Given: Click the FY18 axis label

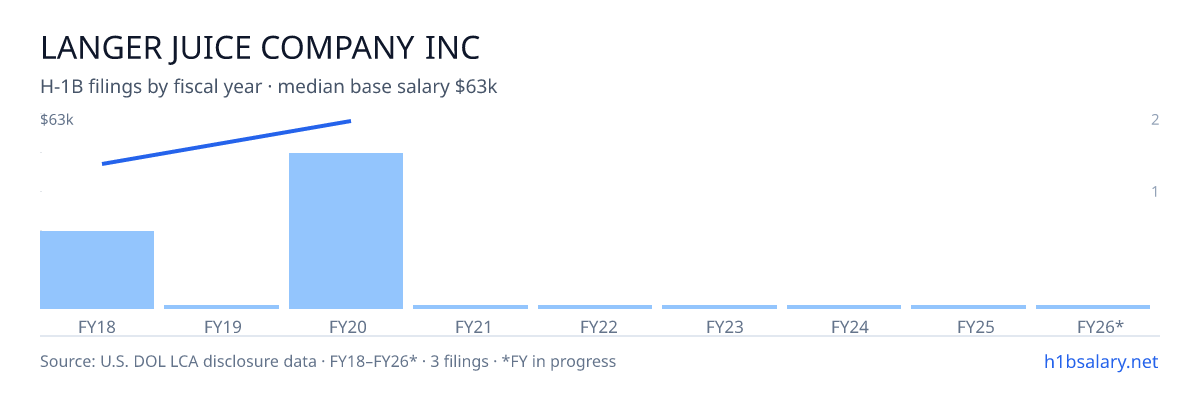Looking at the screenshot, I should coord(97,326).
